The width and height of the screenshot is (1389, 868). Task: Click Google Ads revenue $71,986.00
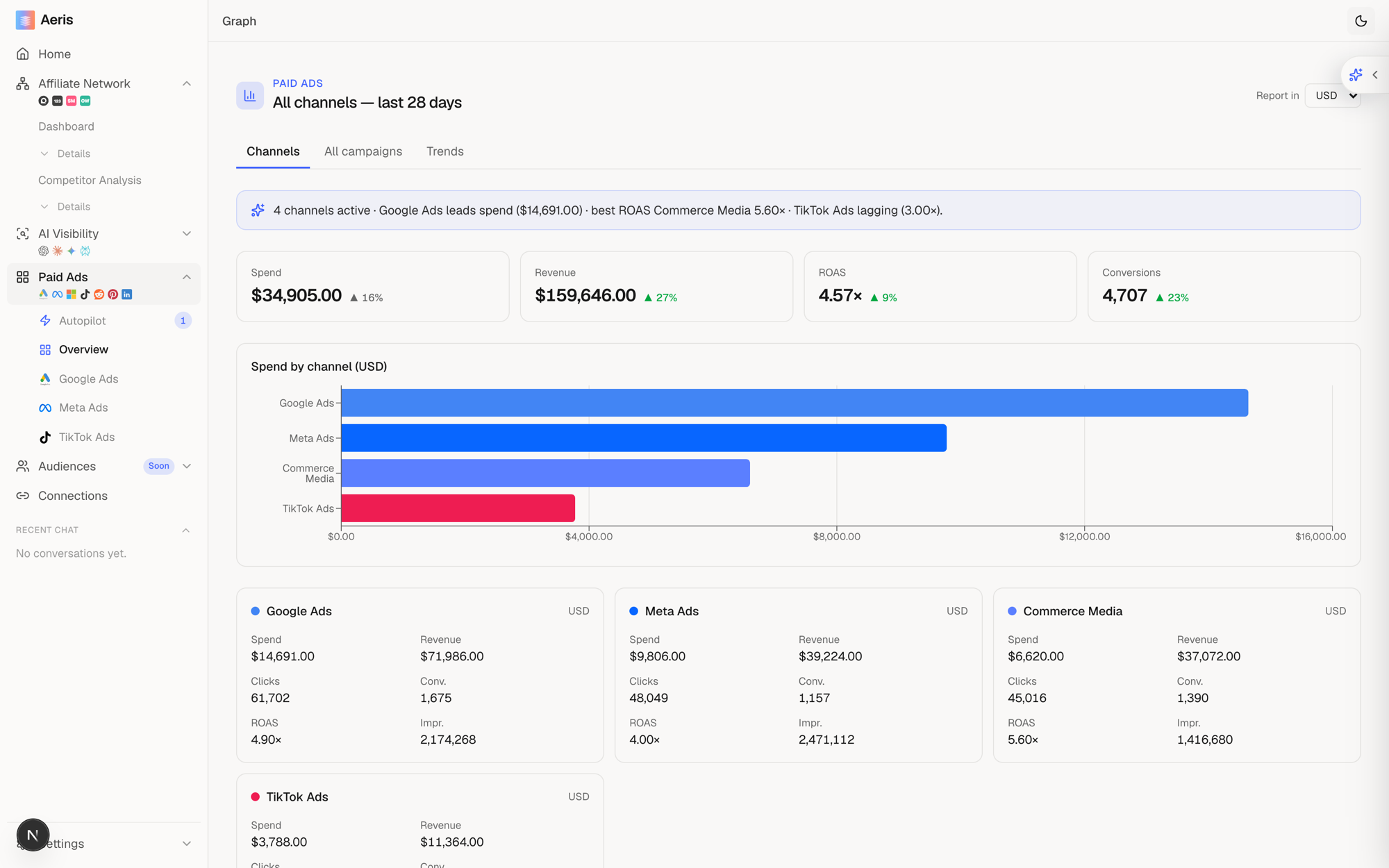pos(452,657)
